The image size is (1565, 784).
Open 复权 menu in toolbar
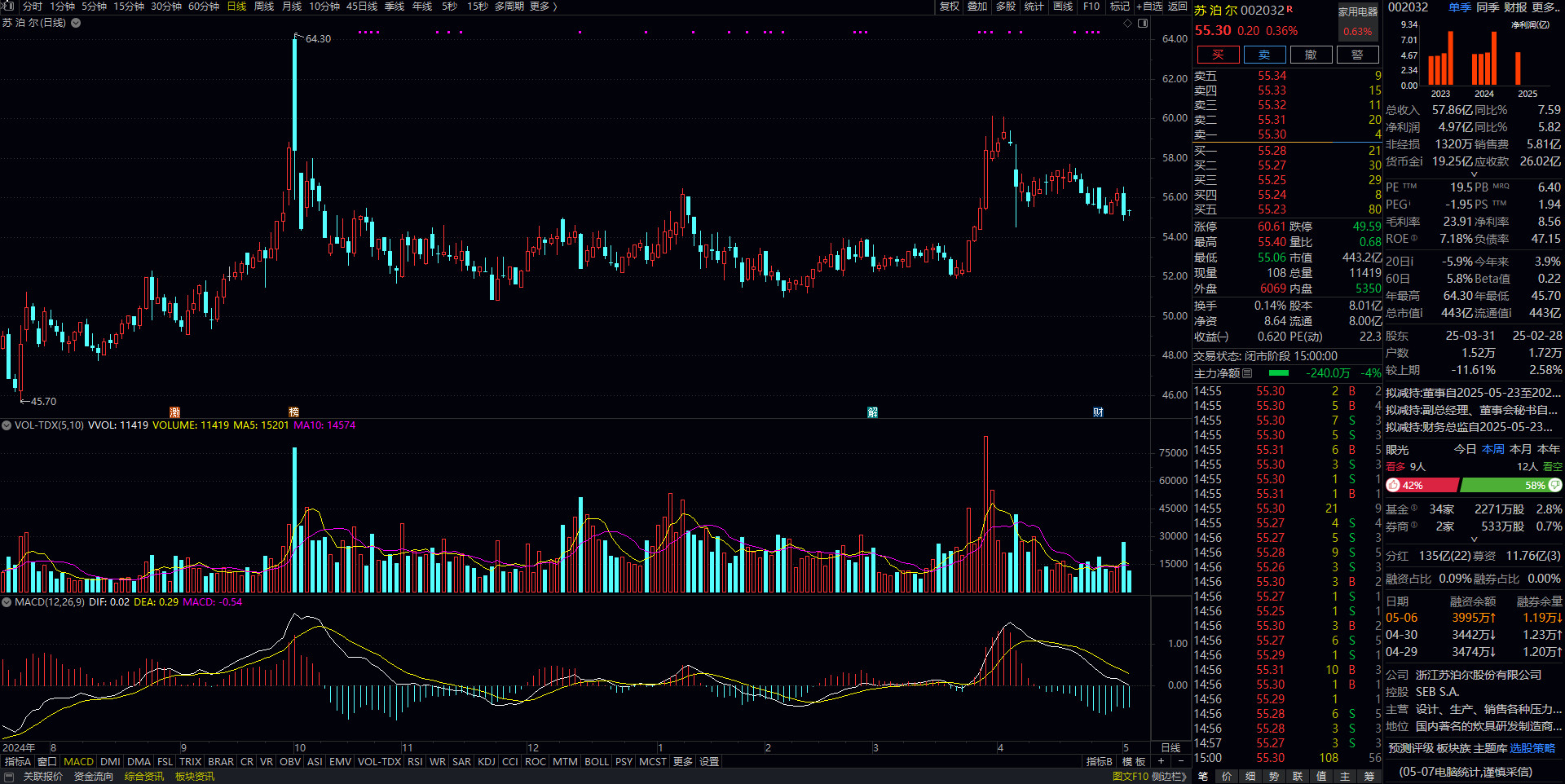pyautogui.click(x=950, y=6)
